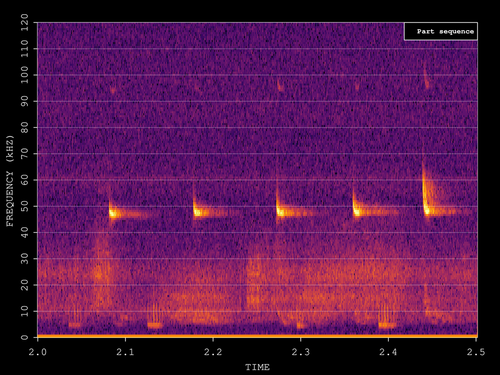Select the 50 kHz frequency label
500x375 pixels.
tap(25, 206)
